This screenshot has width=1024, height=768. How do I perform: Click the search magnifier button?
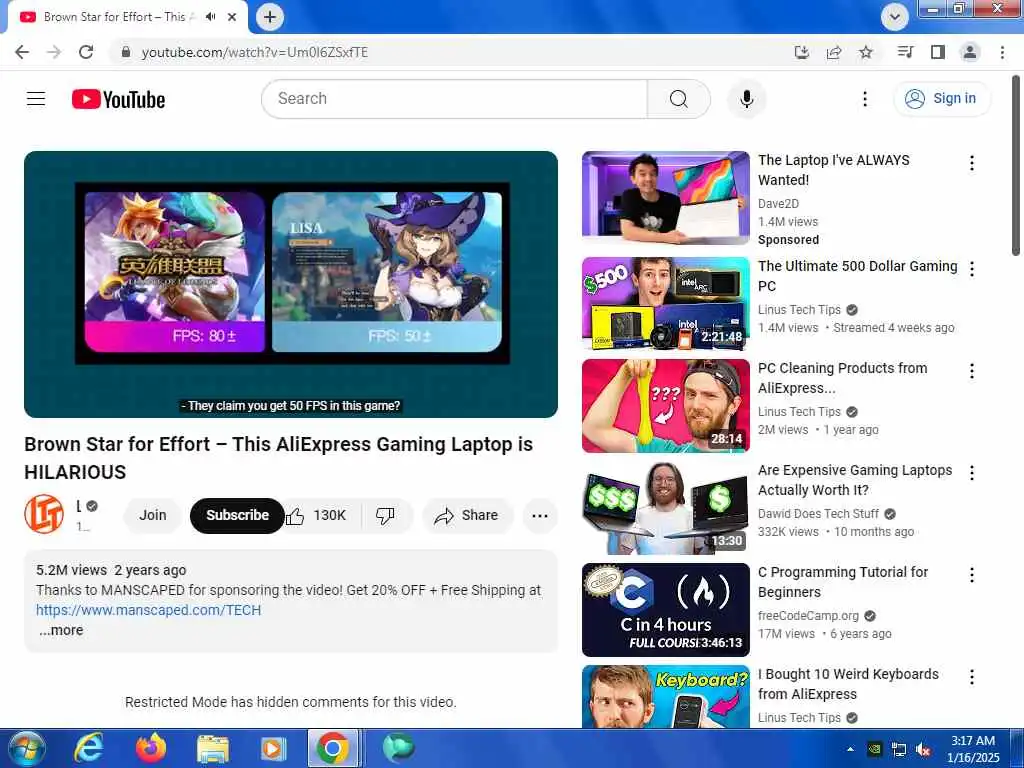point(679,99)
